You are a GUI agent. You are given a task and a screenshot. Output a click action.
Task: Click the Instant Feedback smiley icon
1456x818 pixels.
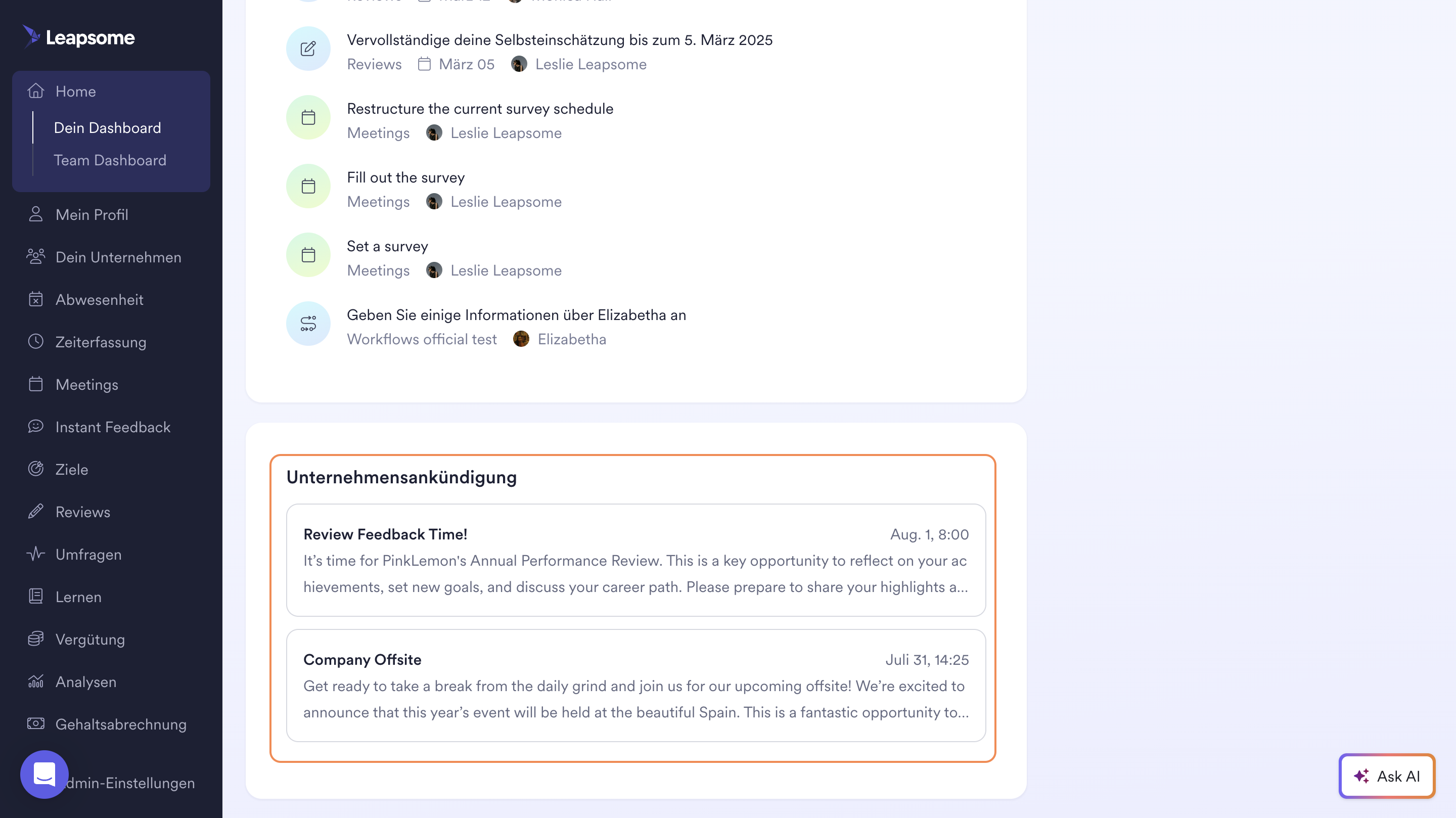click(35, 427)
